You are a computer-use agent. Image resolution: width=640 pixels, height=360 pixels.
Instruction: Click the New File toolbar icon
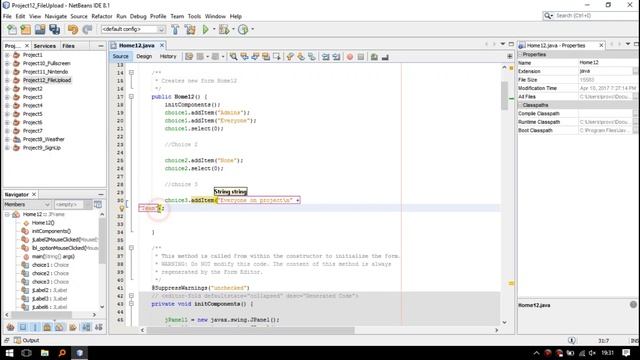click(12, 29)
